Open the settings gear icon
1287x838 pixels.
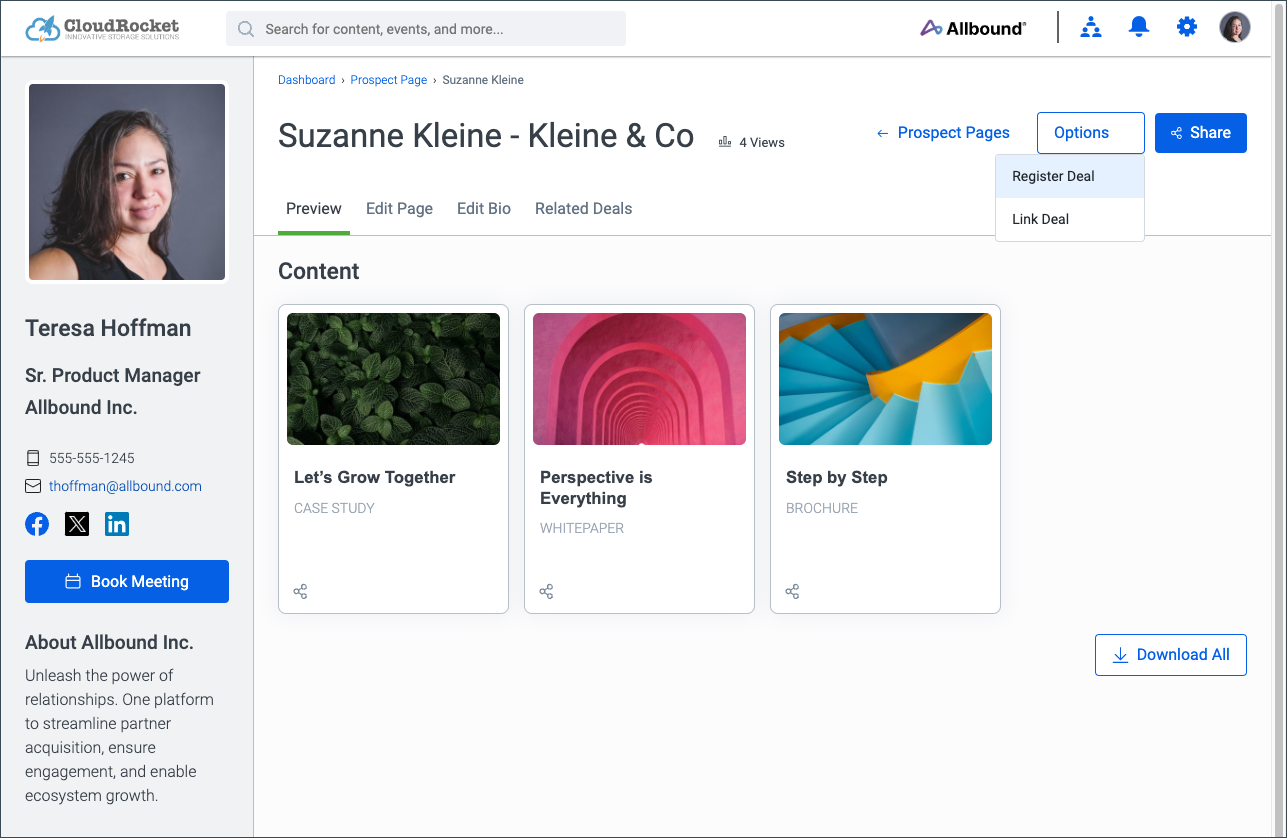pyautogui.click(x=1186, y=27)
